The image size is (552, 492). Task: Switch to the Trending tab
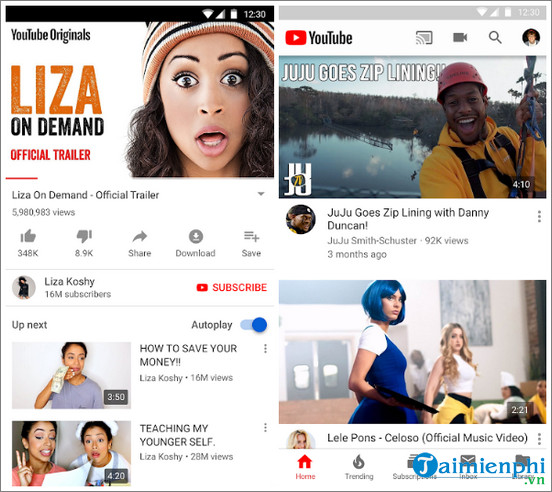tap(359, 467)
